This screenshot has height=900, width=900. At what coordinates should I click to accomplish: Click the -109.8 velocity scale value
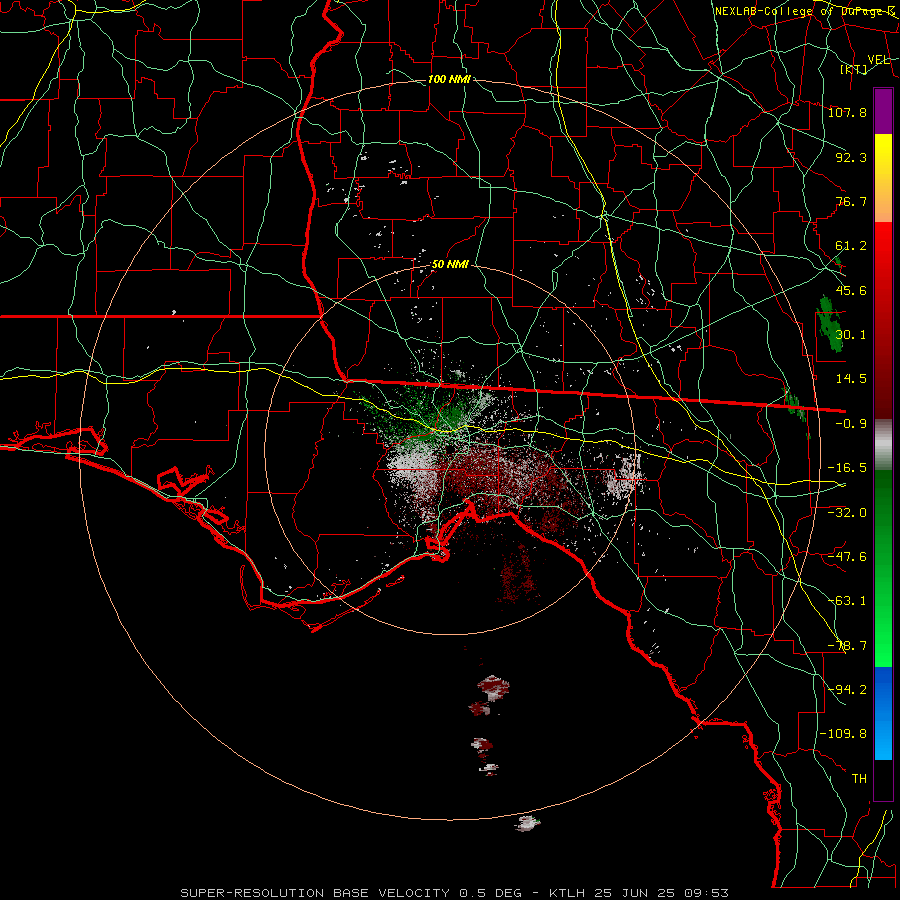coord(844,734)
